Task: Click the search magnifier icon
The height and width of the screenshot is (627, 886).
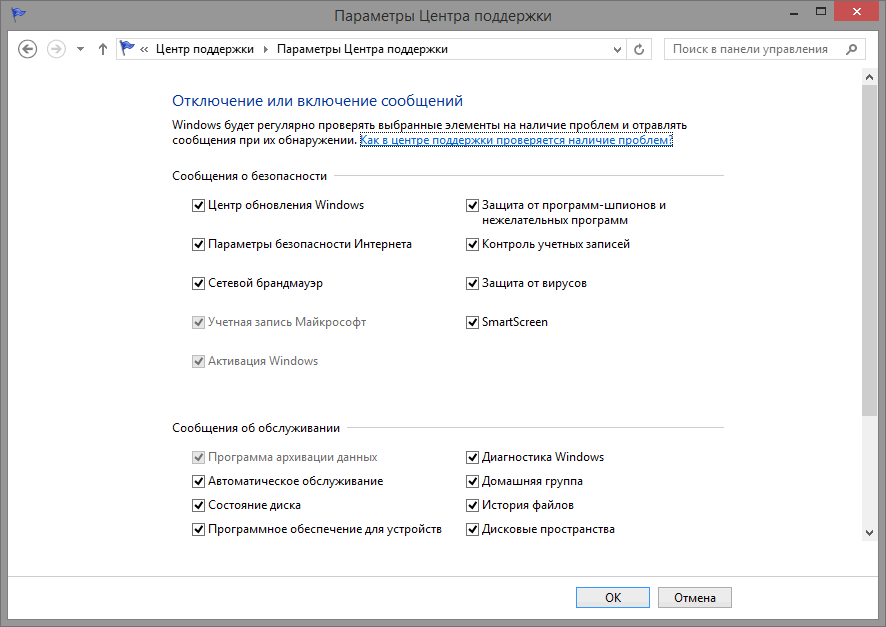Action: click(852, 49)
